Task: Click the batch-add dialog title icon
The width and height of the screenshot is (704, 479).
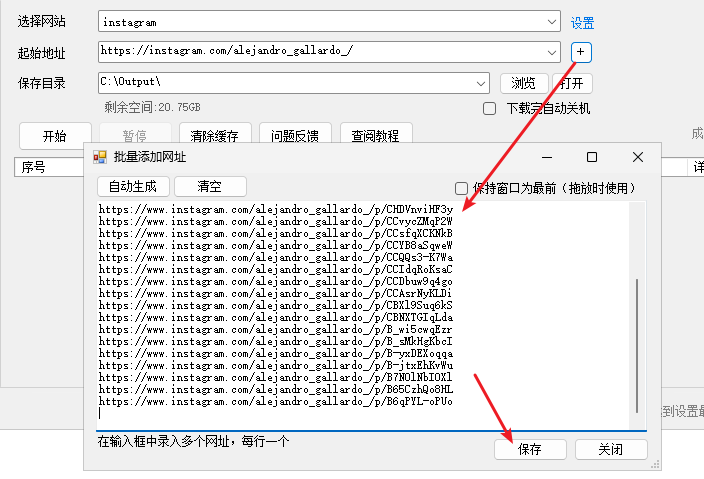Action: tap(100, 157)
